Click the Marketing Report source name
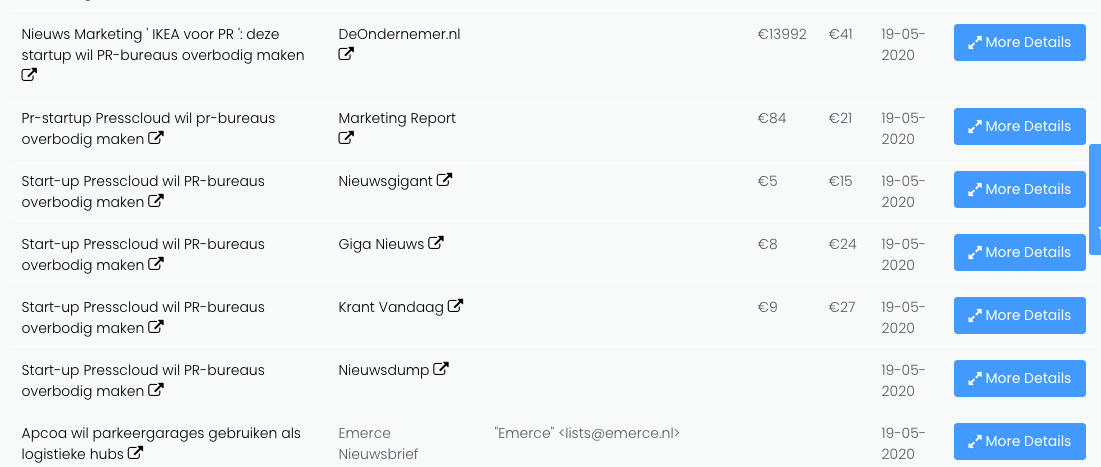 point(397,118)
